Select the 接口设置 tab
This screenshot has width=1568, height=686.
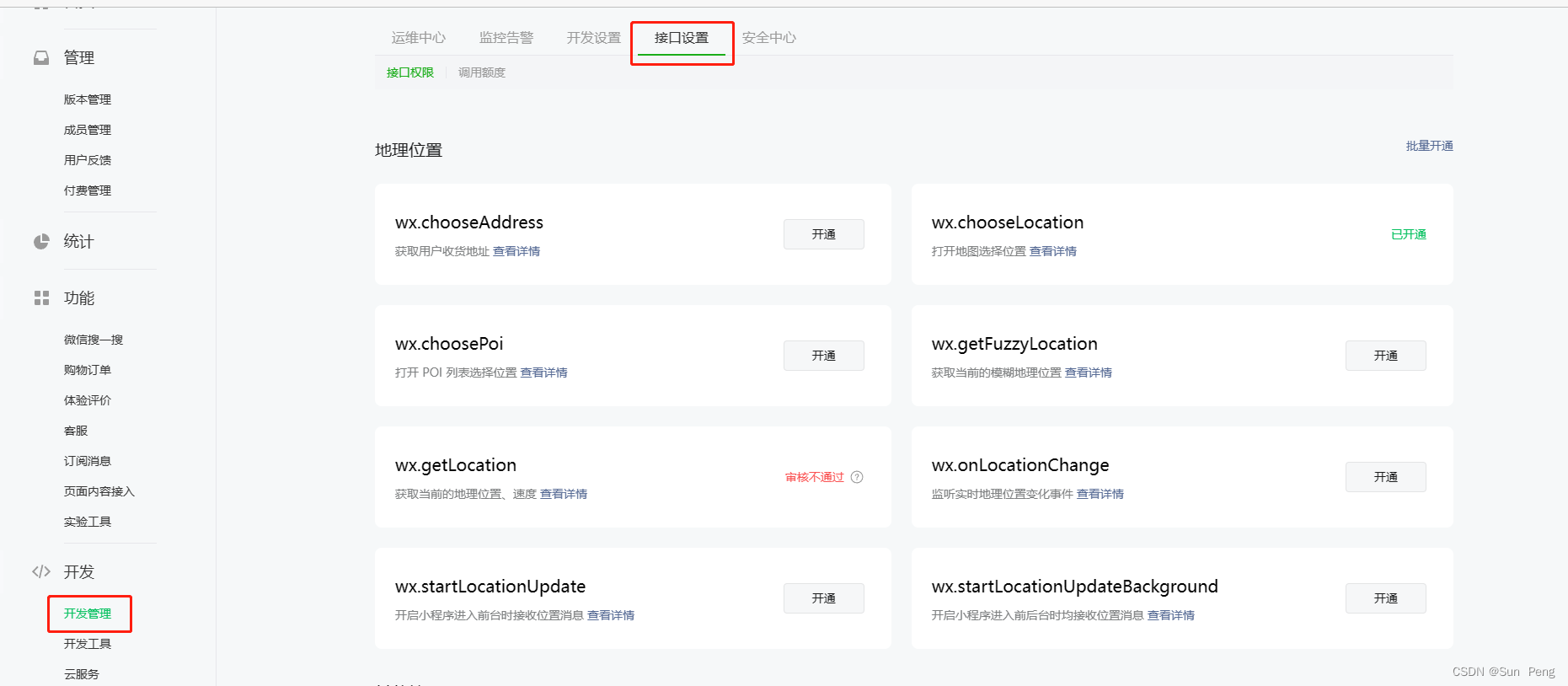tap(682, 38)
